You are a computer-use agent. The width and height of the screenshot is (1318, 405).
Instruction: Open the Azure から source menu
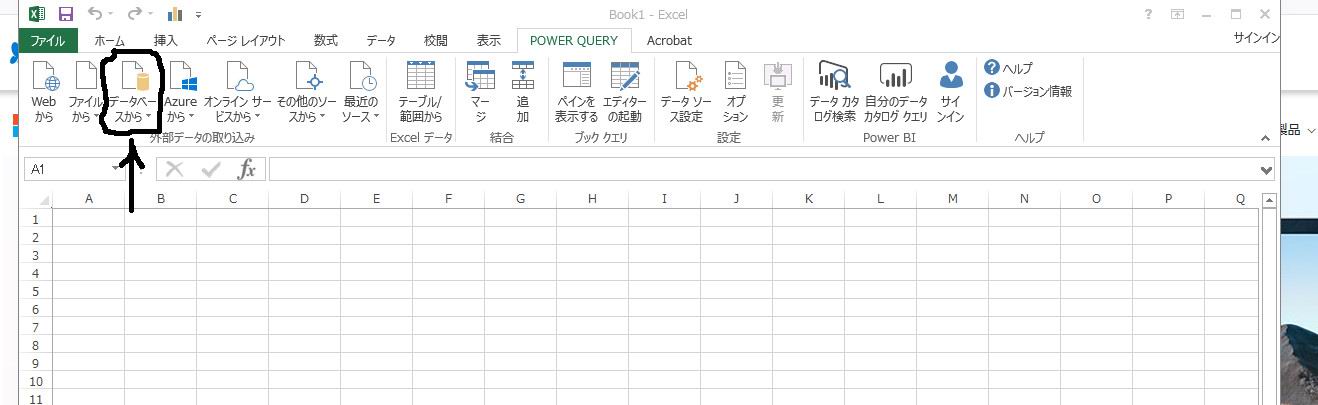point(181,92)
